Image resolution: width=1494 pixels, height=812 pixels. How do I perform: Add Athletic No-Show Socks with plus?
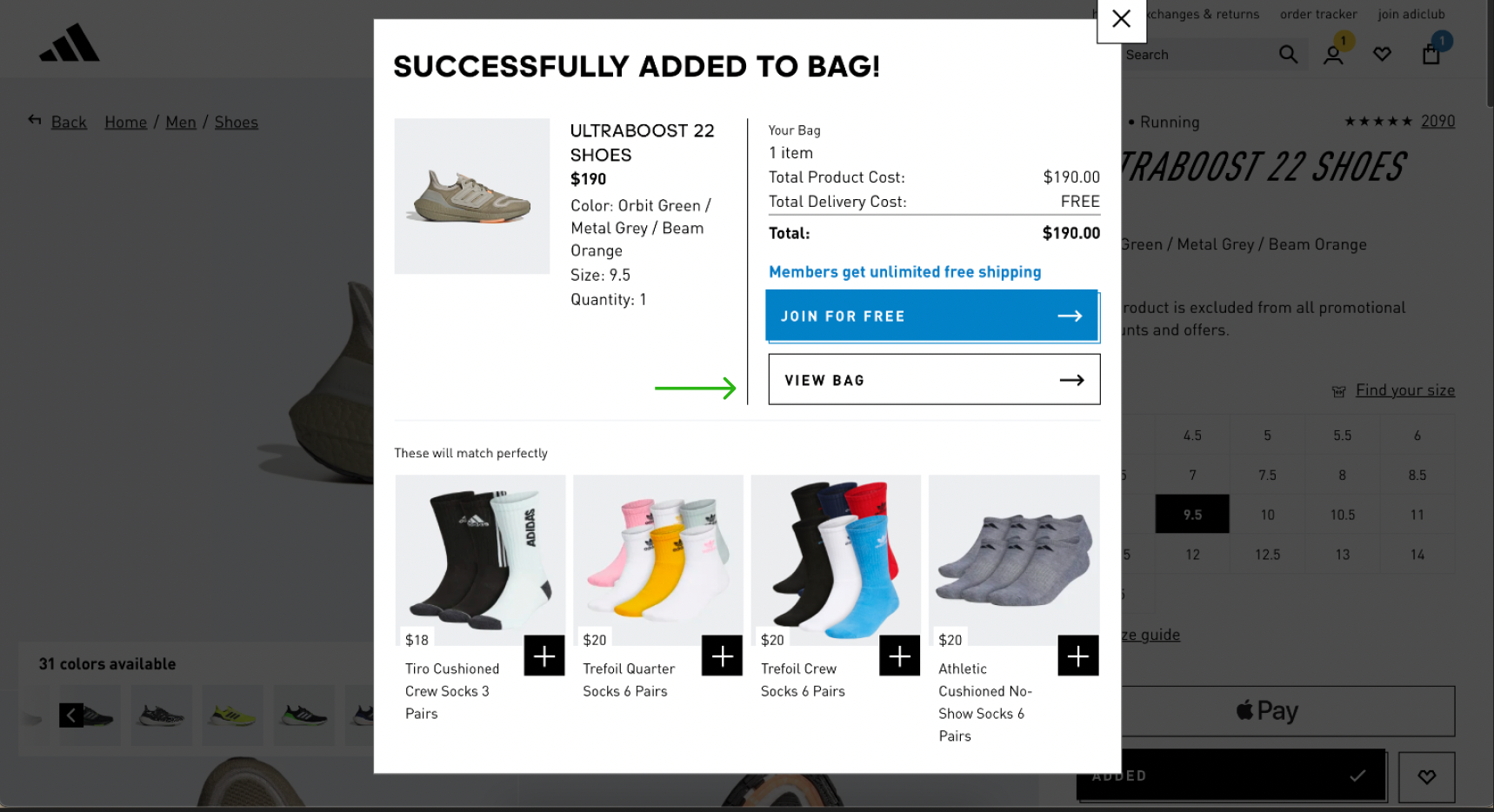pyautogui.click(x=1077, y=656)
